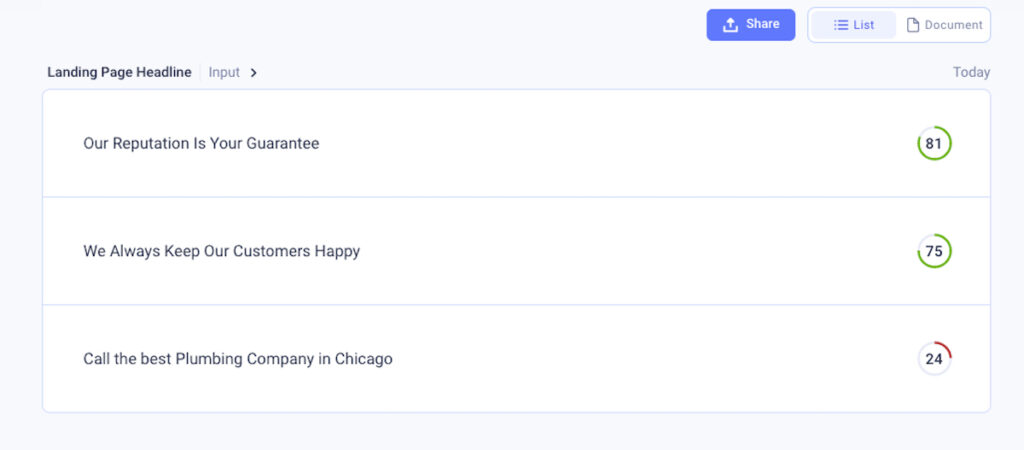Viewport: 1024px width, 450px height.
Task: Share the generated headlines
Action: [751, 25]
